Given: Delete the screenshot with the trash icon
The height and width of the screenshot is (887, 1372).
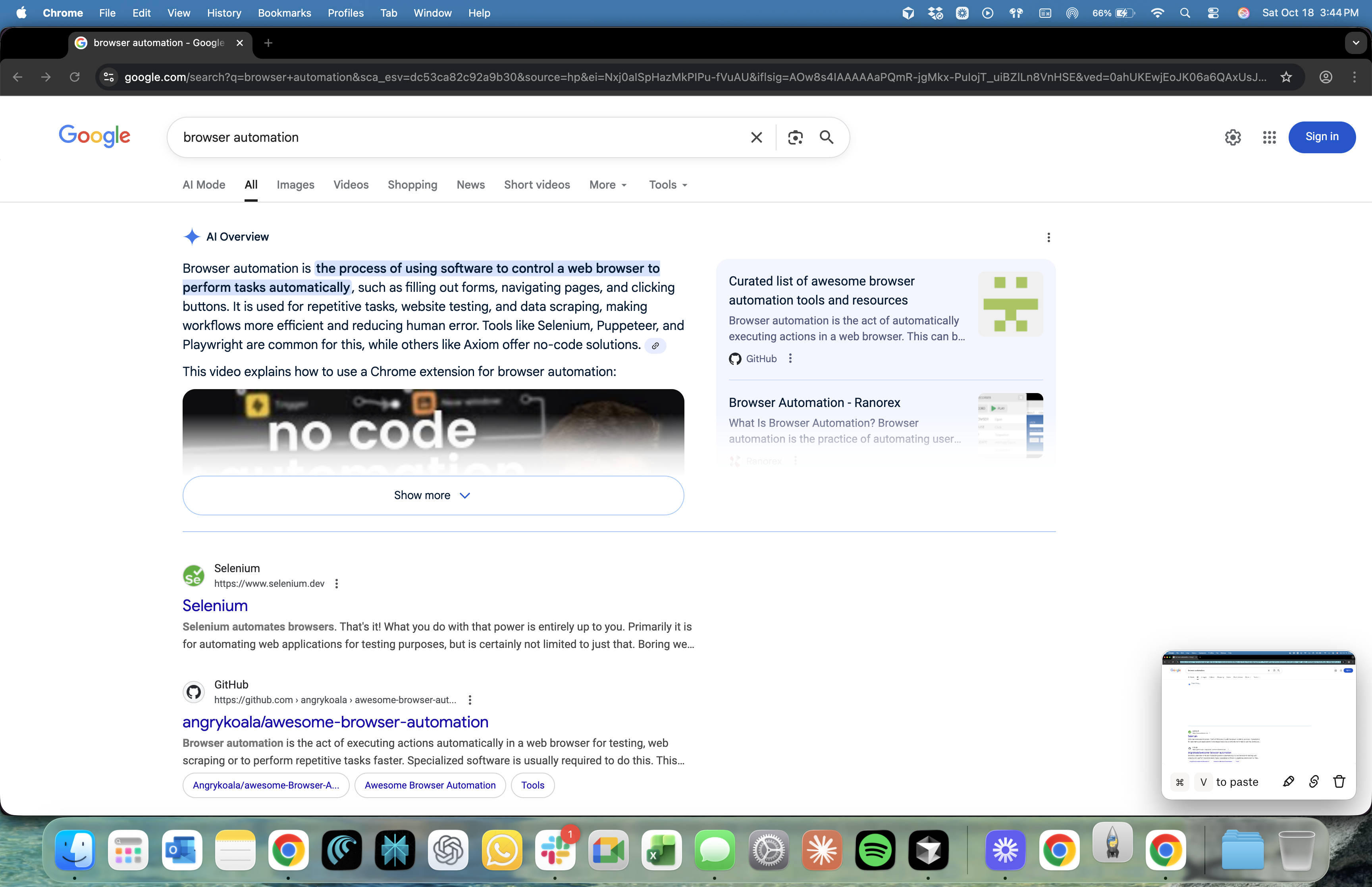Looking at the screenshot, I should click(1339, 782).
